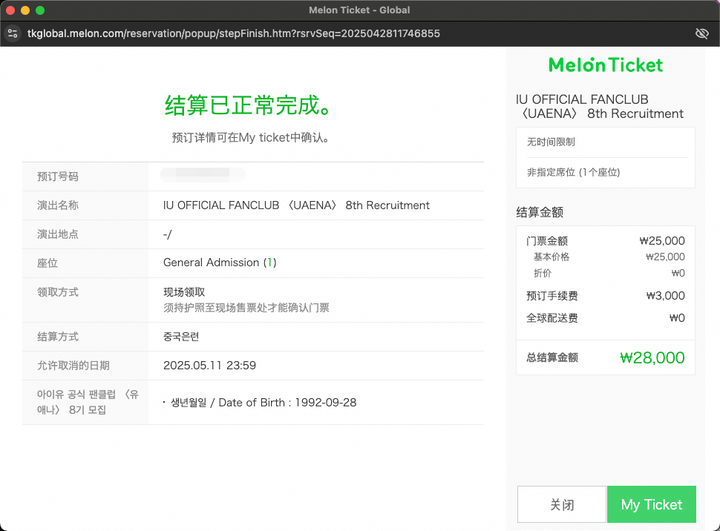Click the 折价 label
720x531 pixels.
point(542,273)
